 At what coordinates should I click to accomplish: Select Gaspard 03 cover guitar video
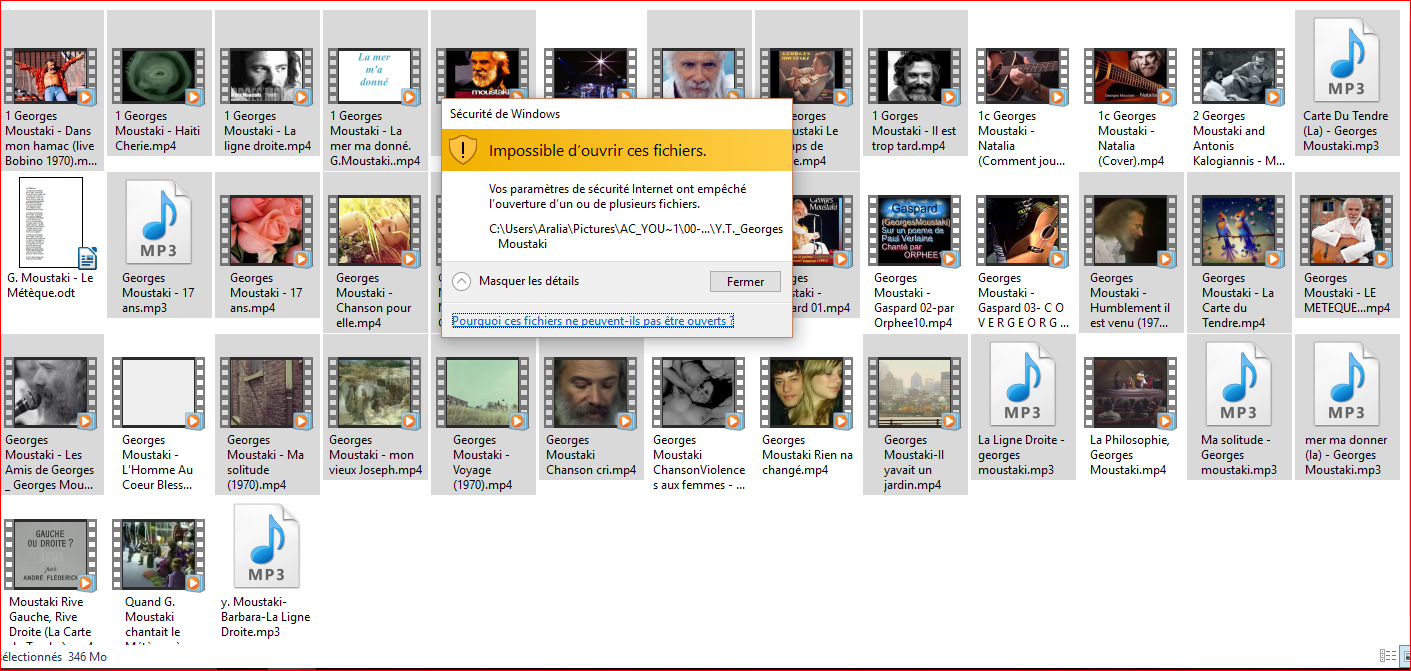[x=1022, y=231]
